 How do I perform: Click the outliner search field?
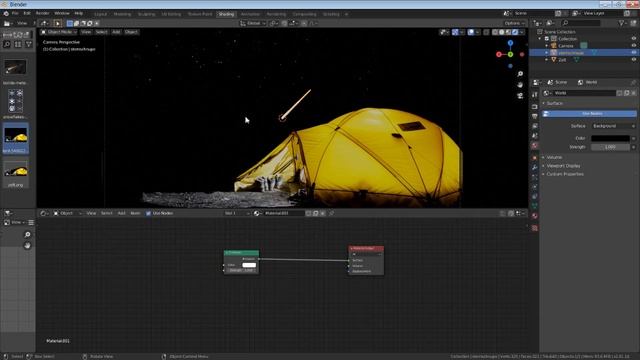point(581,23)
